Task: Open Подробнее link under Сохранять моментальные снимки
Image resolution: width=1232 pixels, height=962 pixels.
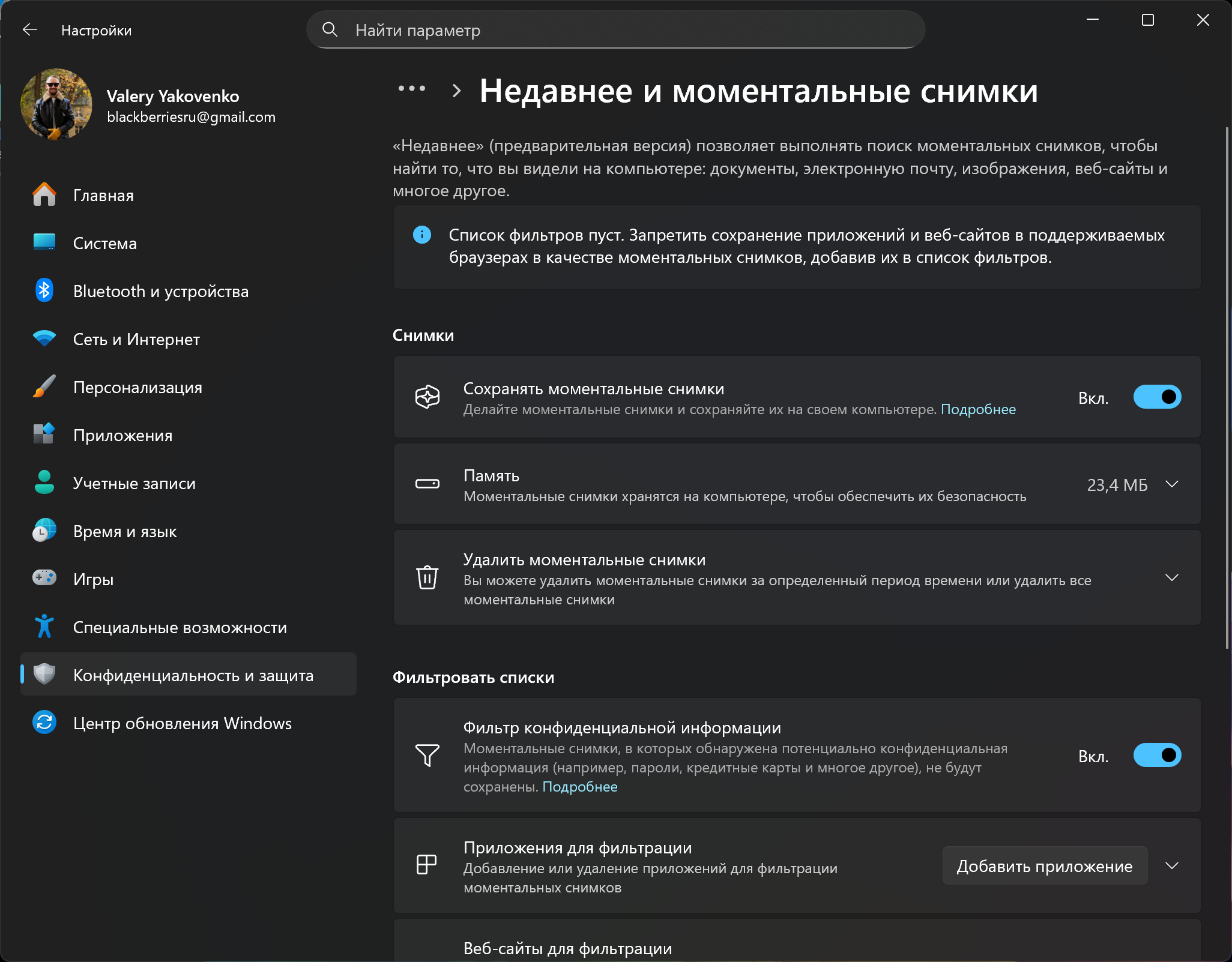Action: [978, 410]
